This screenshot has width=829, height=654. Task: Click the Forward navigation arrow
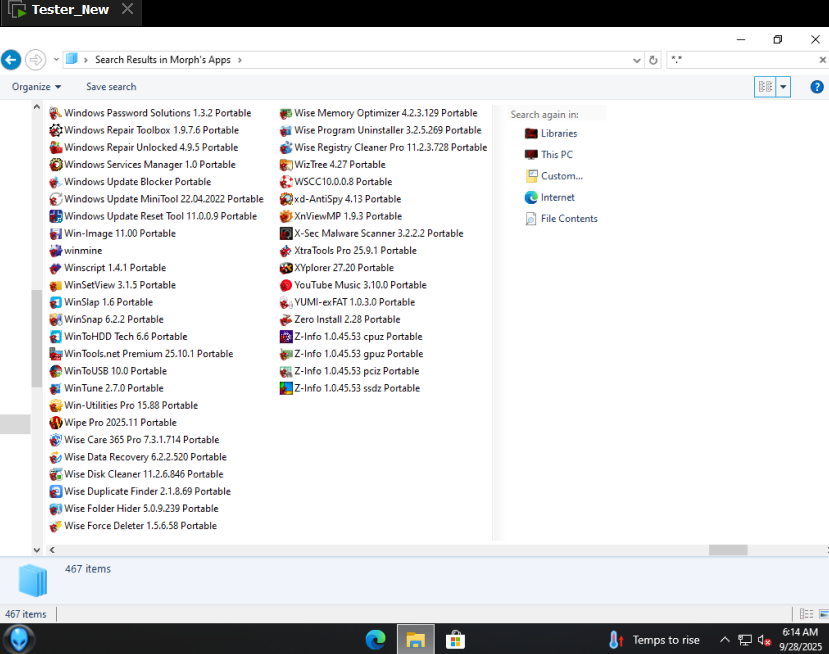click(x=35, y=60)
